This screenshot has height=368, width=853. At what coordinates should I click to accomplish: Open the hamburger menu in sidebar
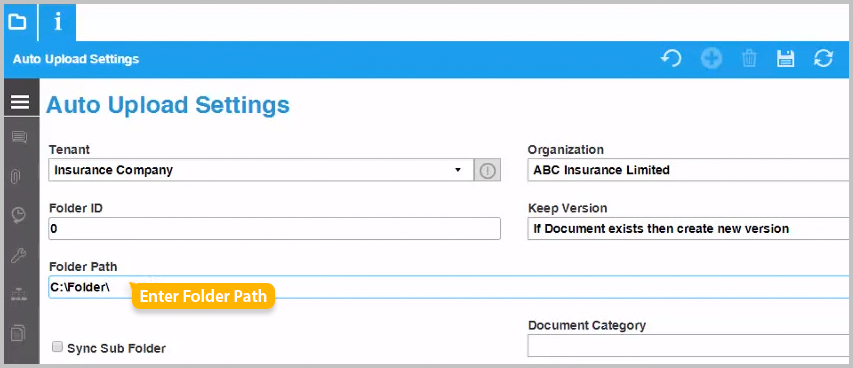pyautogui.click(x=20, y=102)
